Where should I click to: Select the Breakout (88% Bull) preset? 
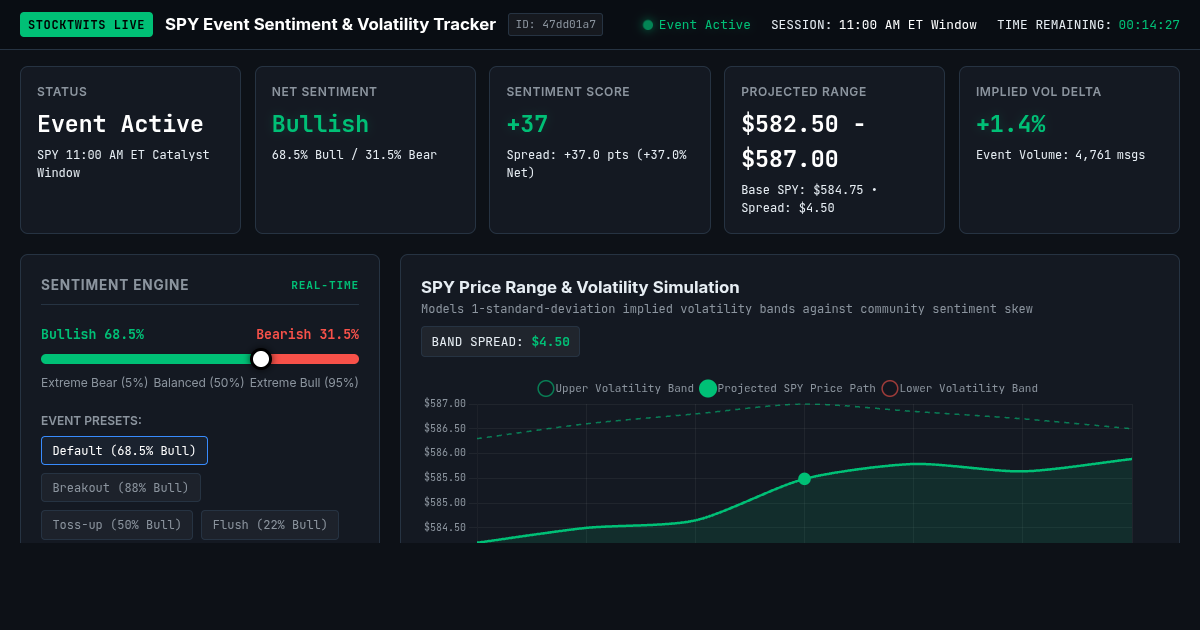pos(121,488)
